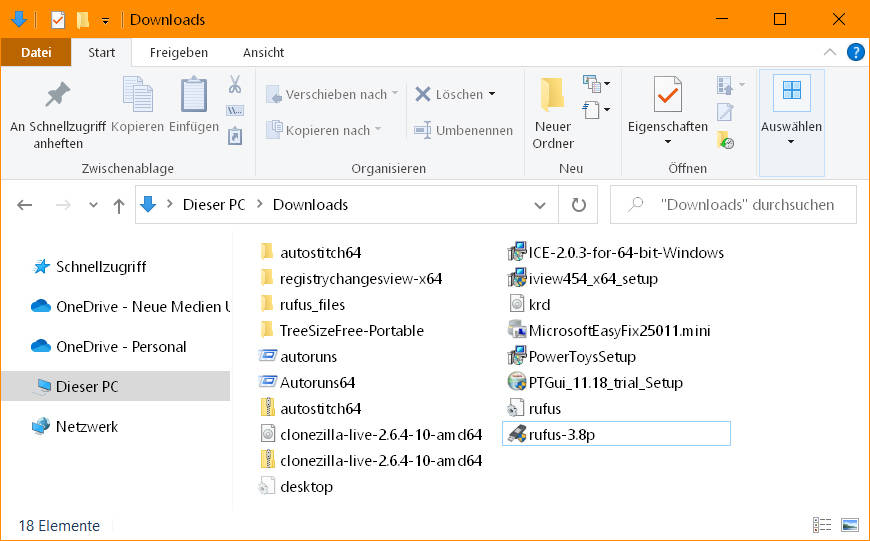Select the Autoruns64 application

coord(307,382)
